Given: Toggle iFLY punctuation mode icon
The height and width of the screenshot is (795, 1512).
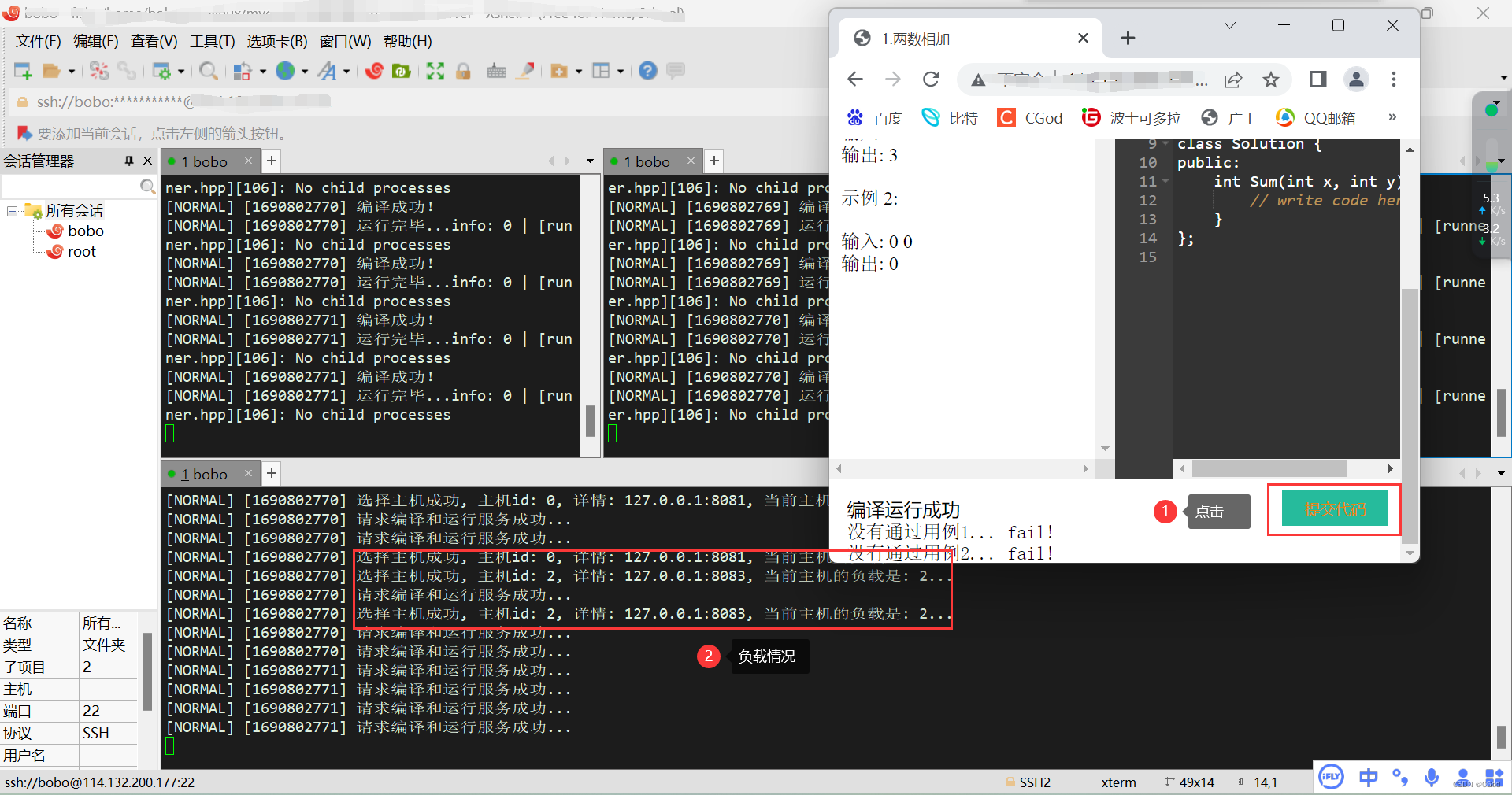Looking at the screenshot, I should click(x=1400, y=778).
